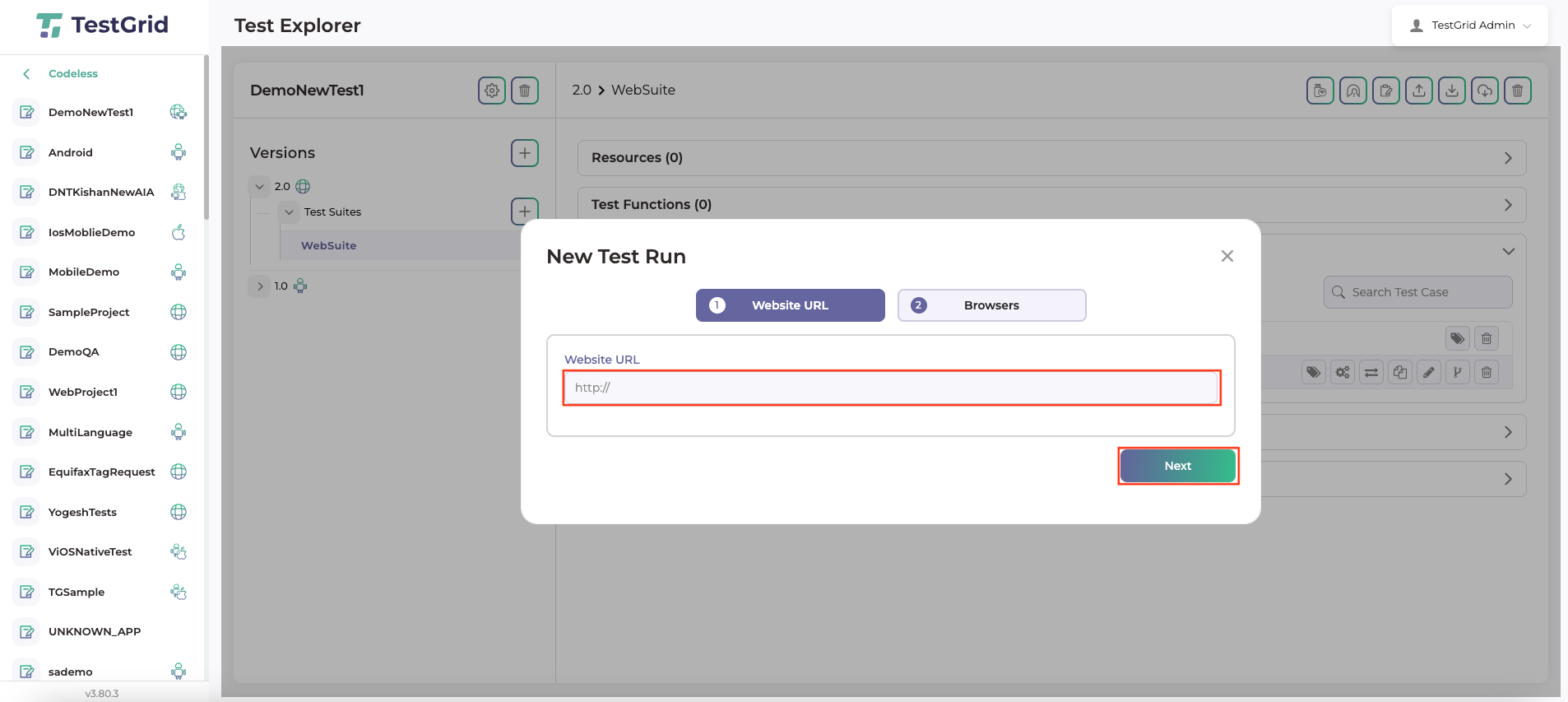Focus the Website URL input field
The height and width of the screenshot is (702, 1568).
coord(892,388)
